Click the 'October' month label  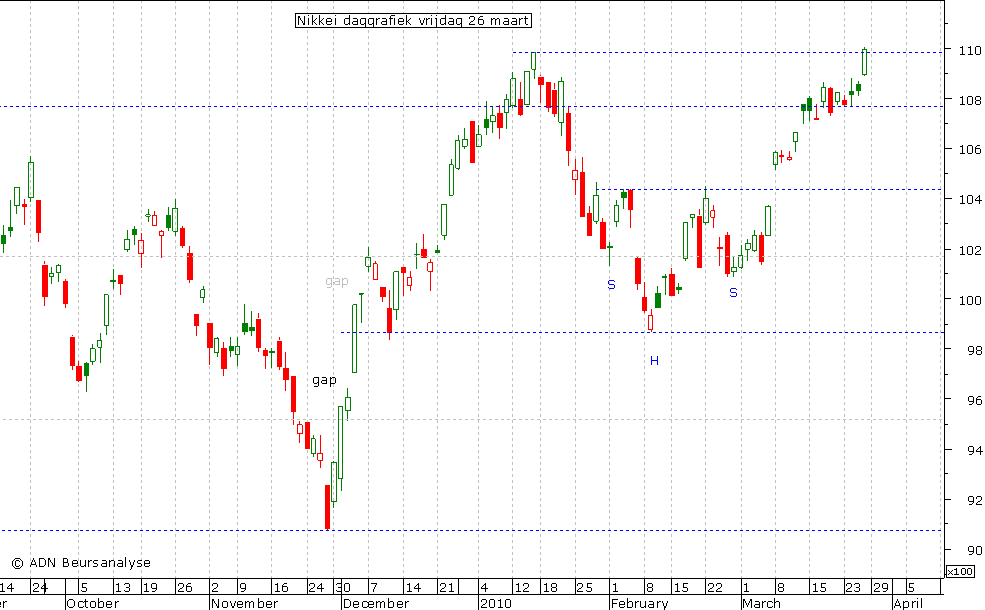[92, 603]
